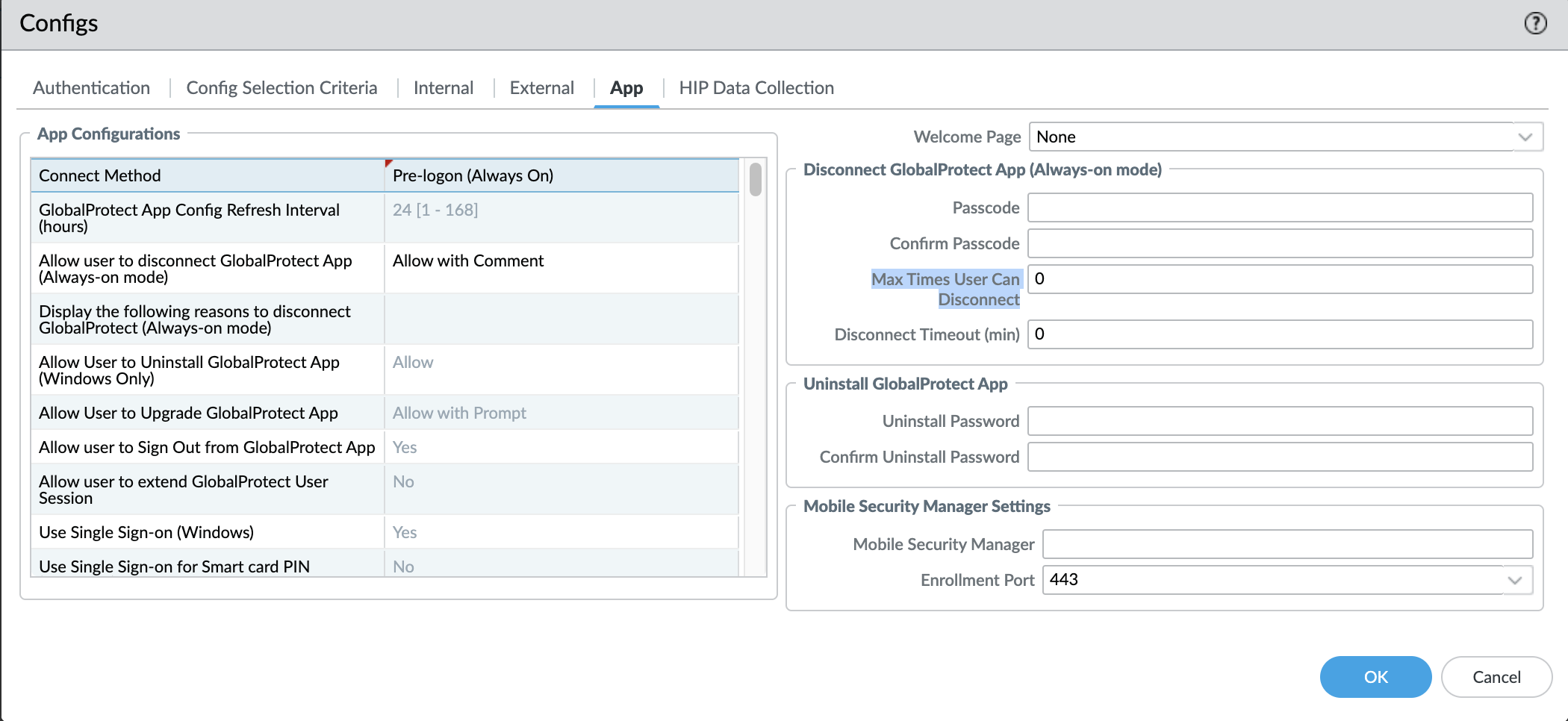Click the App Configurations list scrollbar

[x=756, y=180]
